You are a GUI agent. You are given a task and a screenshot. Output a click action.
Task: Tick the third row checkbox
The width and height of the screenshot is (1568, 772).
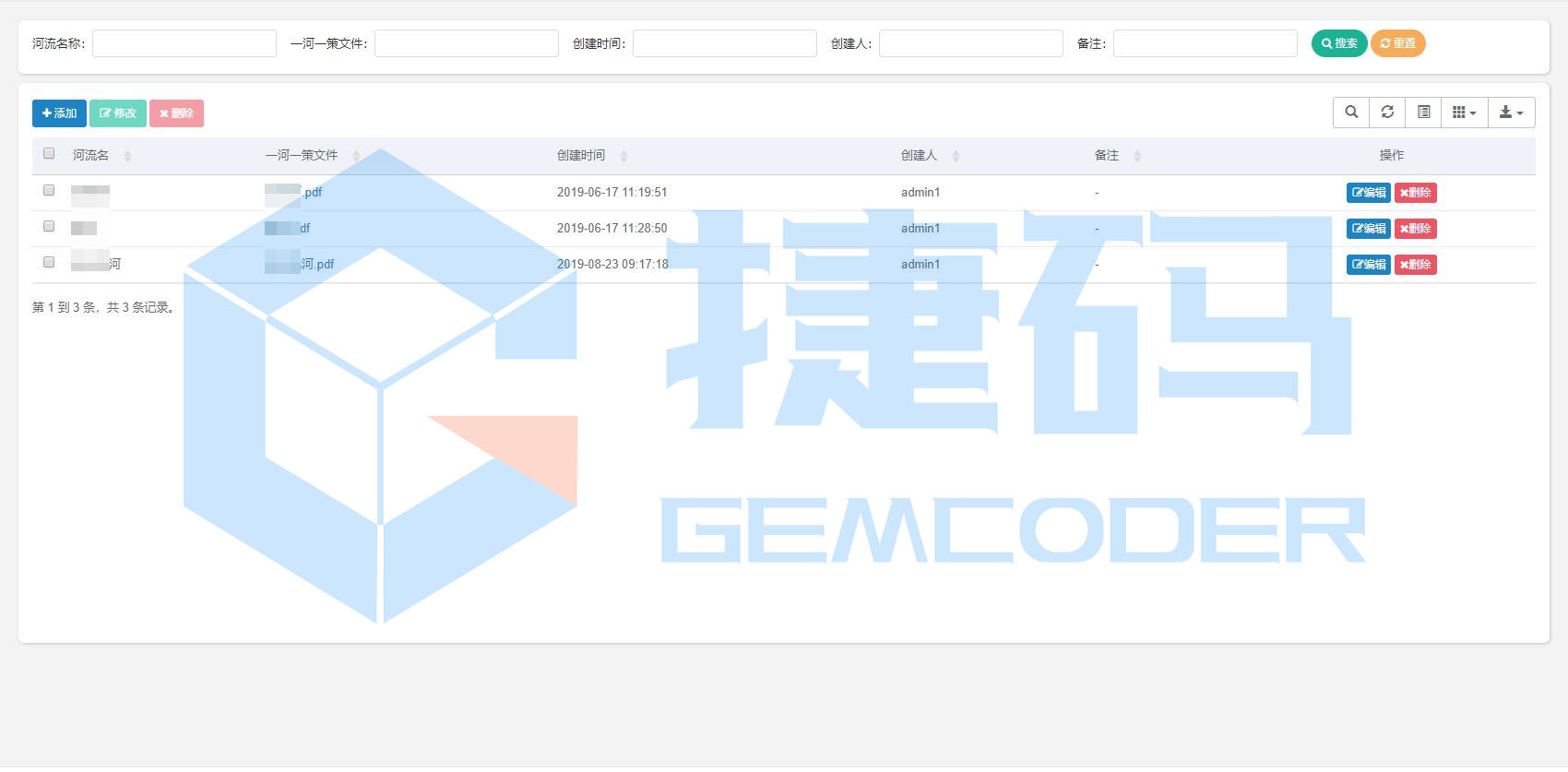tap(49, 263)
